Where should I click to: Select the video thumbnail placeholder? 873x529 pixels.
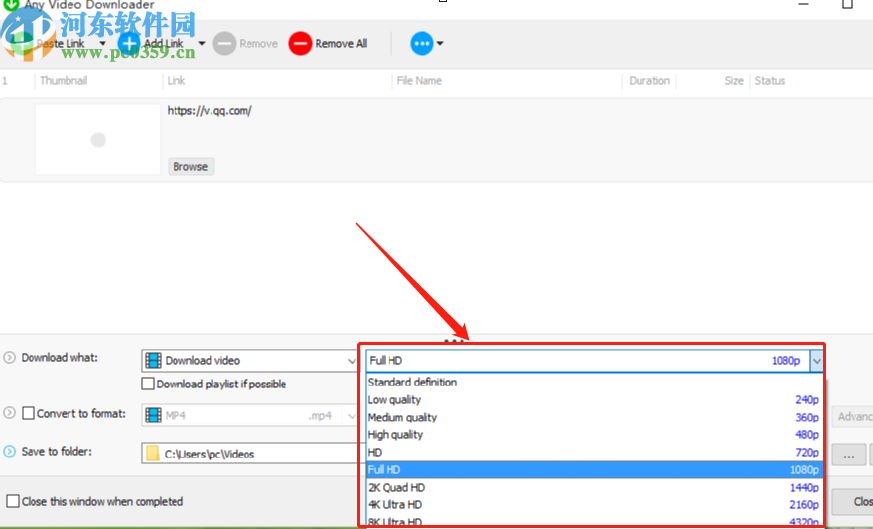(x=98, y=139)
